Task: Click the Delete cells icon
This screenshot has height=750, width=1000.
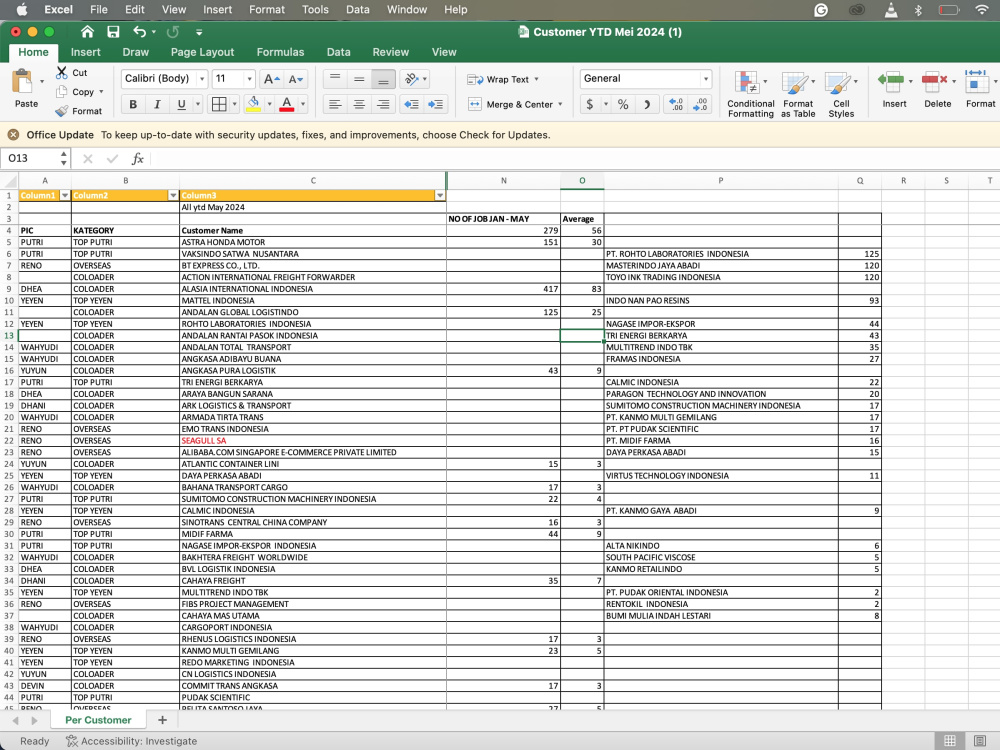Action: (x=935, y=82)
